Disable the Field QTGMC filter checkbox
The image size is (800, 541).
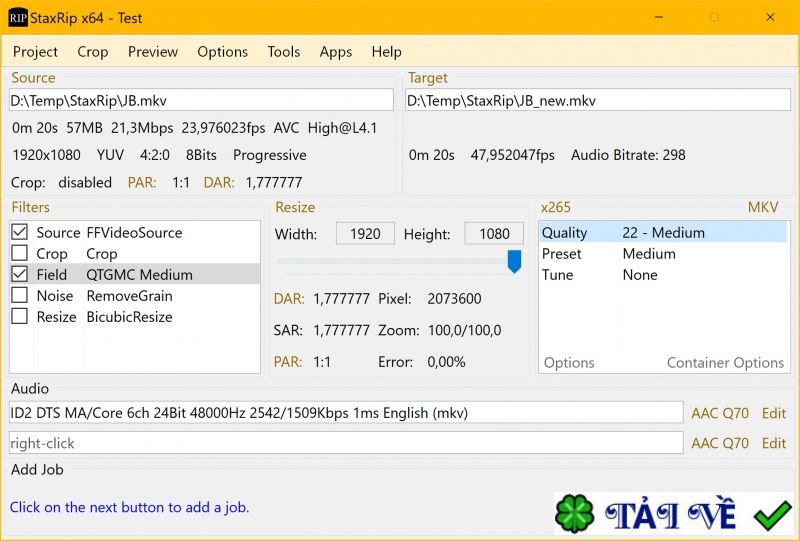(x=19, y=274)
